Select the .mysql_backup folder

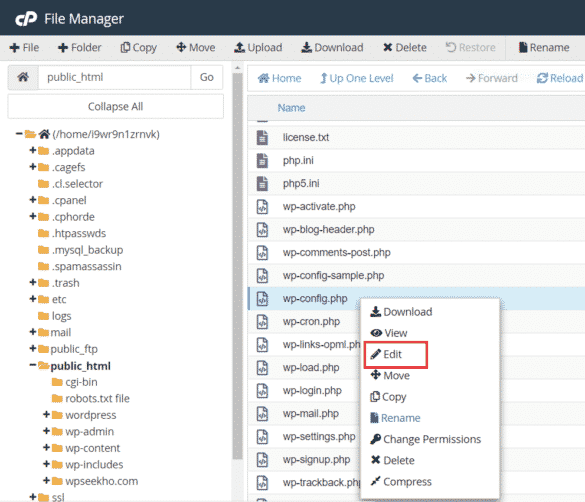point(81,250)
